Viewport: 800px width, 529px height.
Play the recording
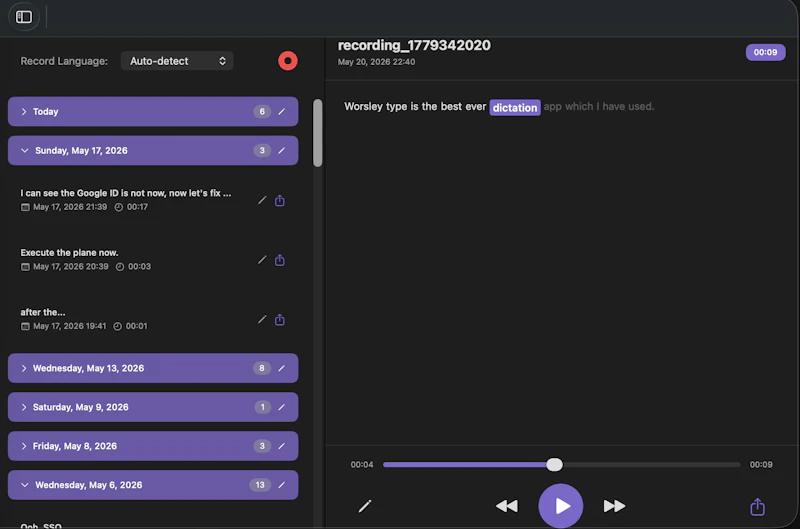tap(561, 506)
